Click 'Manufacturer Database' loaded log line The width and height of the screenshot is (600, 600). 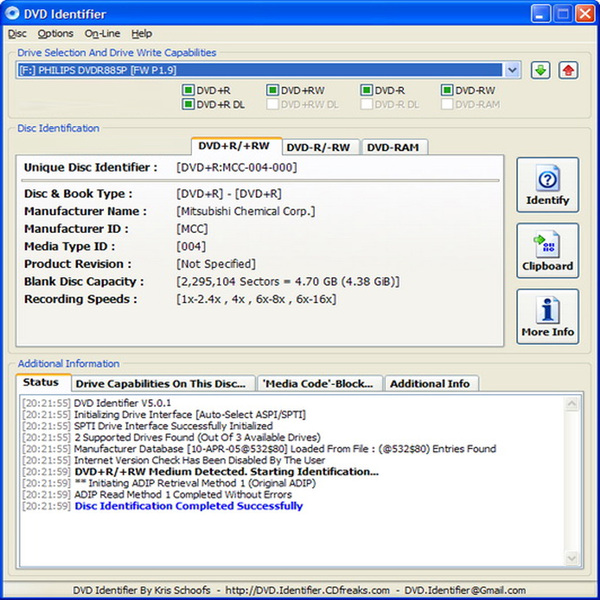[x=285, y=449]
